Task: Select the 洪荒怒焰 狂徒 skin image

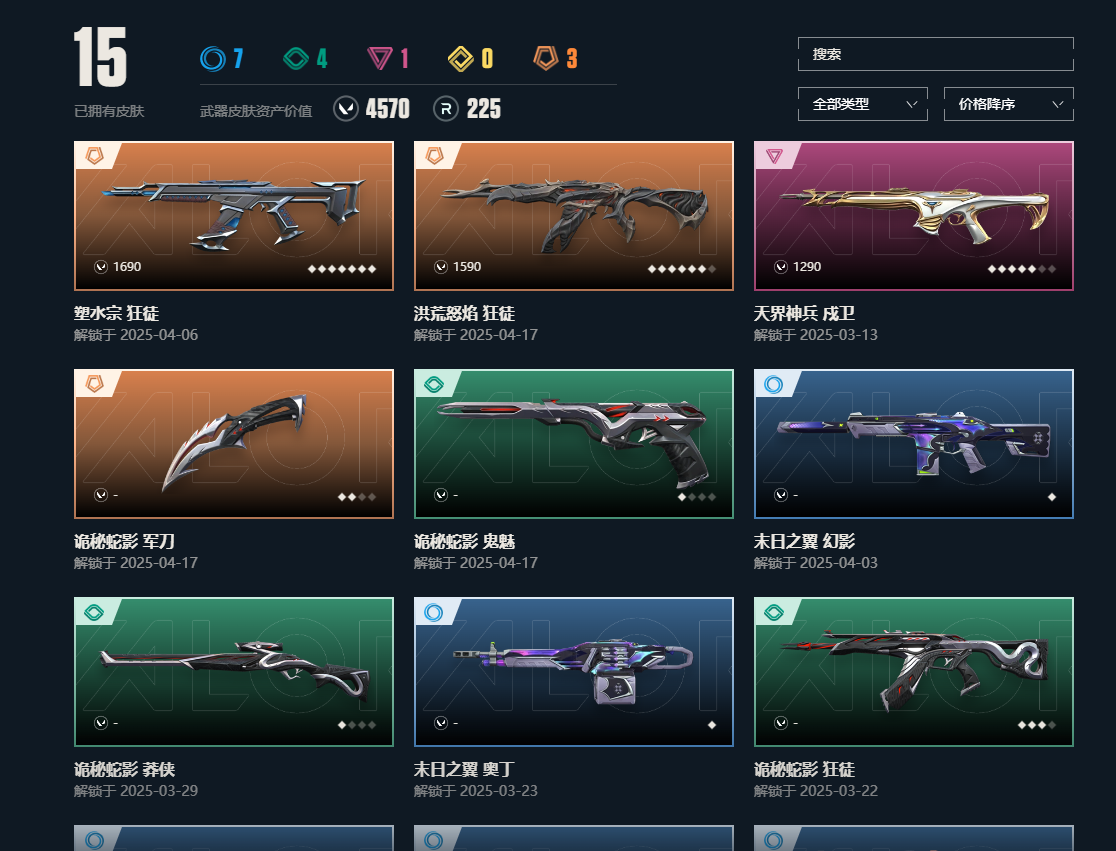Action: [574, 216]
